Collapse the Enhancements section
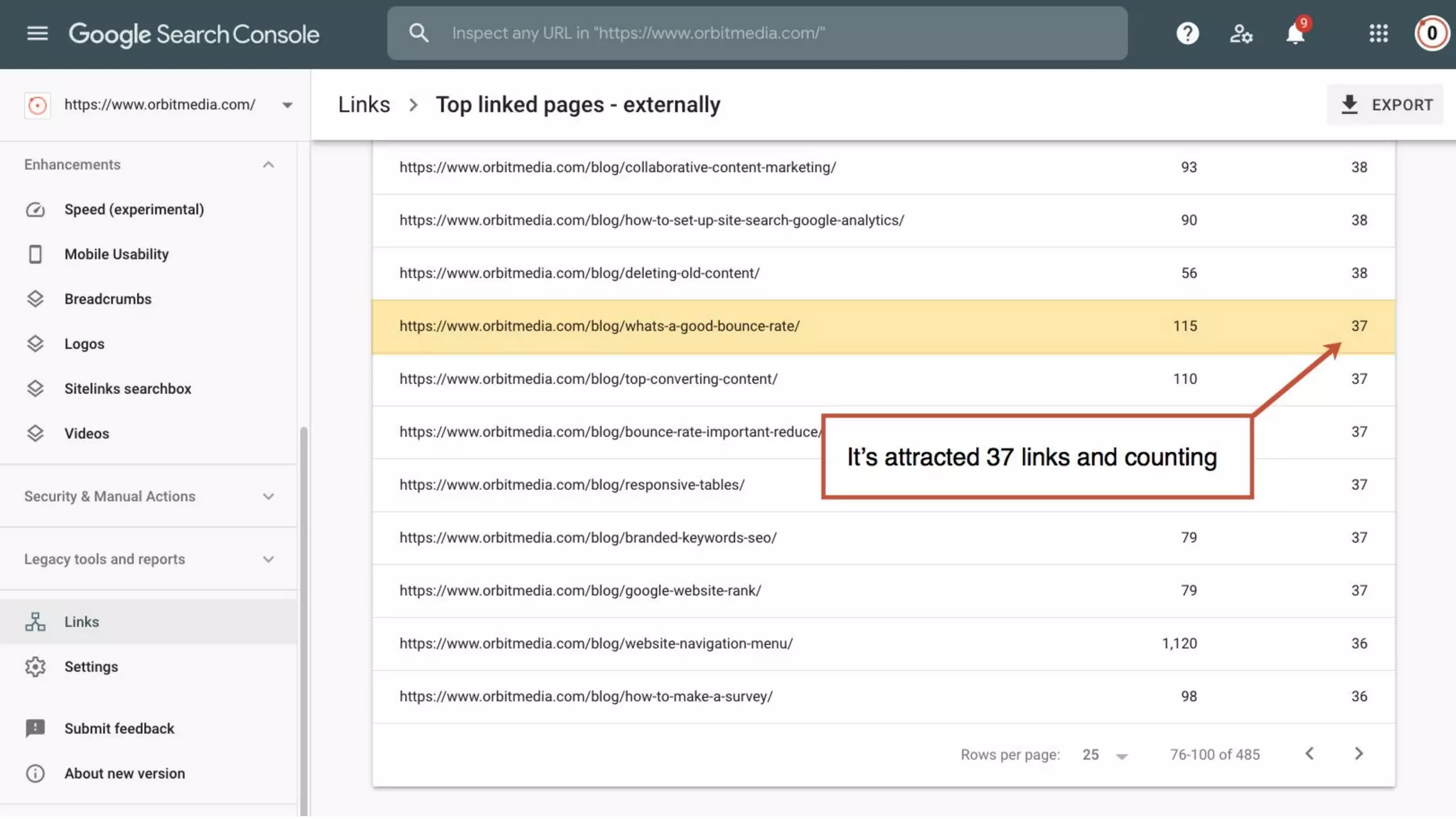1456x819 pixels. 268,165
